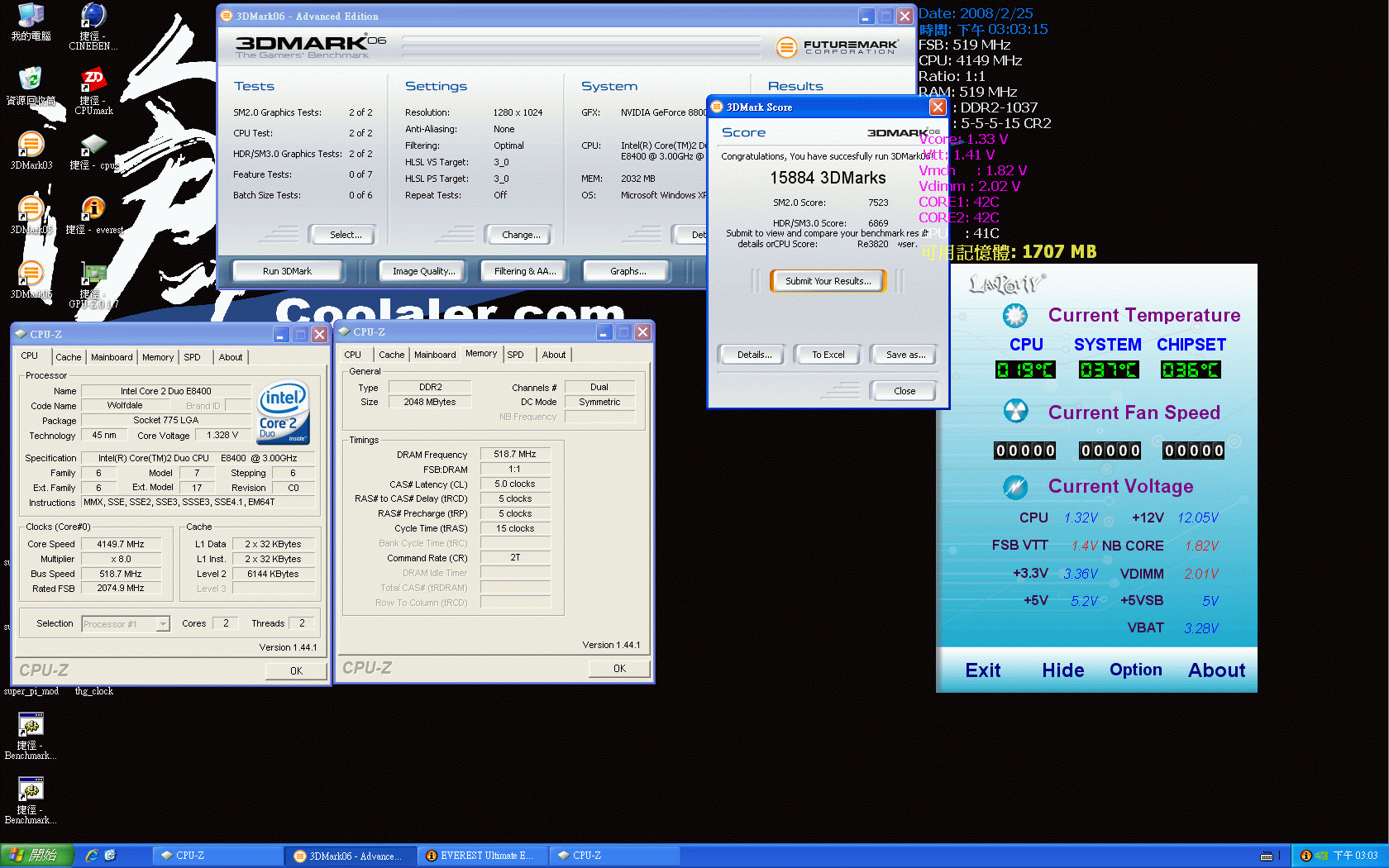Click the Core Speed value field
This screenshot has width=1389, height=868.
point(121,544)
